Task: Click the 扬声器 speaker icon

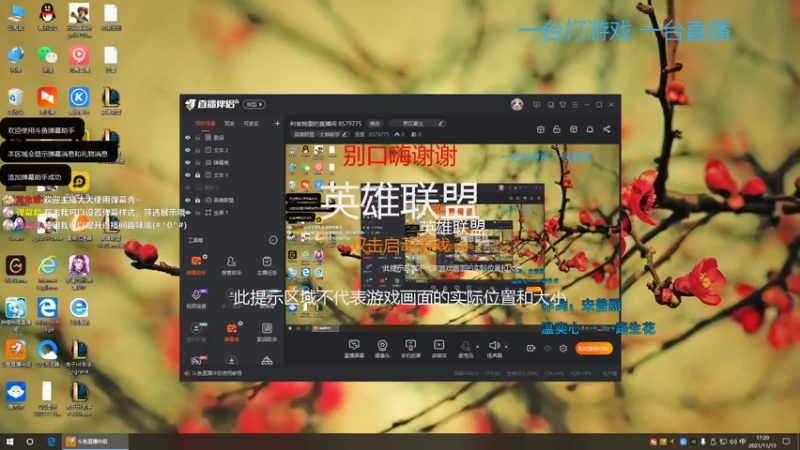Action: coord(493,347)
